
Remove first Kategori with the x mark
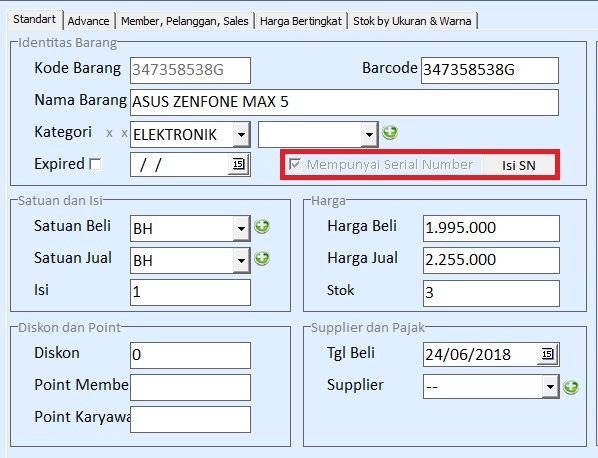109,133
